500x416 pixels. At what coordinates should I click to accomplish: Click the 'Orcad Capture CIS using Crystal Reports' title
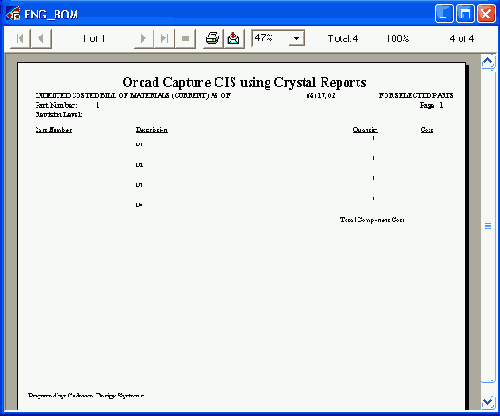[x=244, y=82]
